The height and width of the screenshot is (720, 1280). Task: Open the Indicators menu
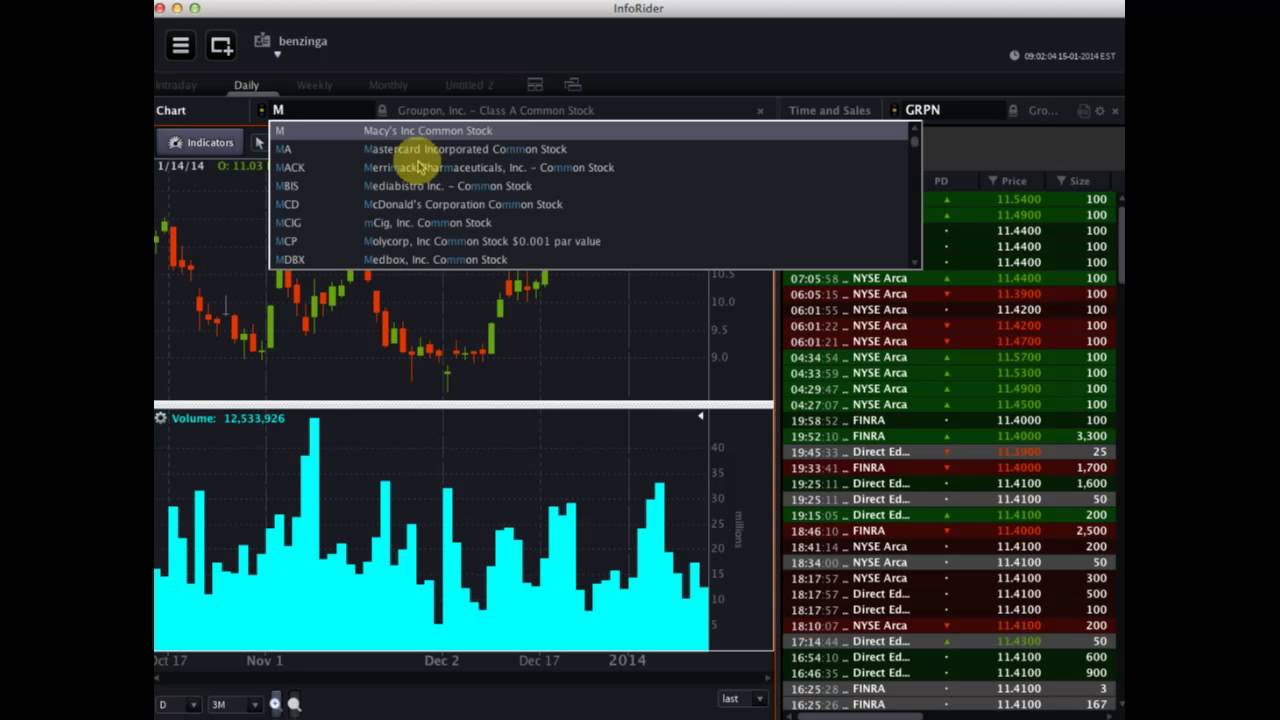(201, 143)
